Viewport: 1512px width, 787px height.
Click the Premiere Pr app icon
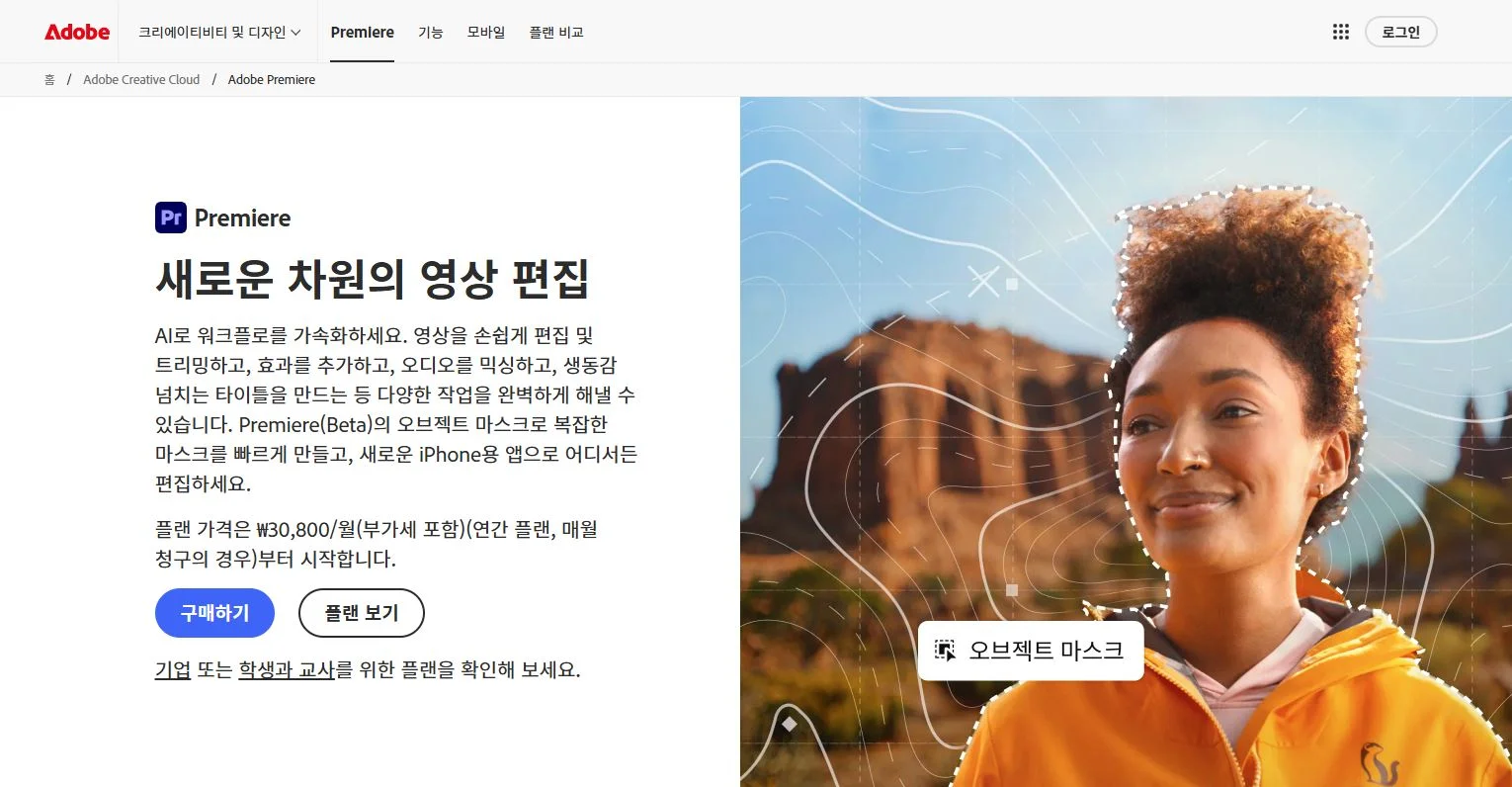(x=171, y=218)
